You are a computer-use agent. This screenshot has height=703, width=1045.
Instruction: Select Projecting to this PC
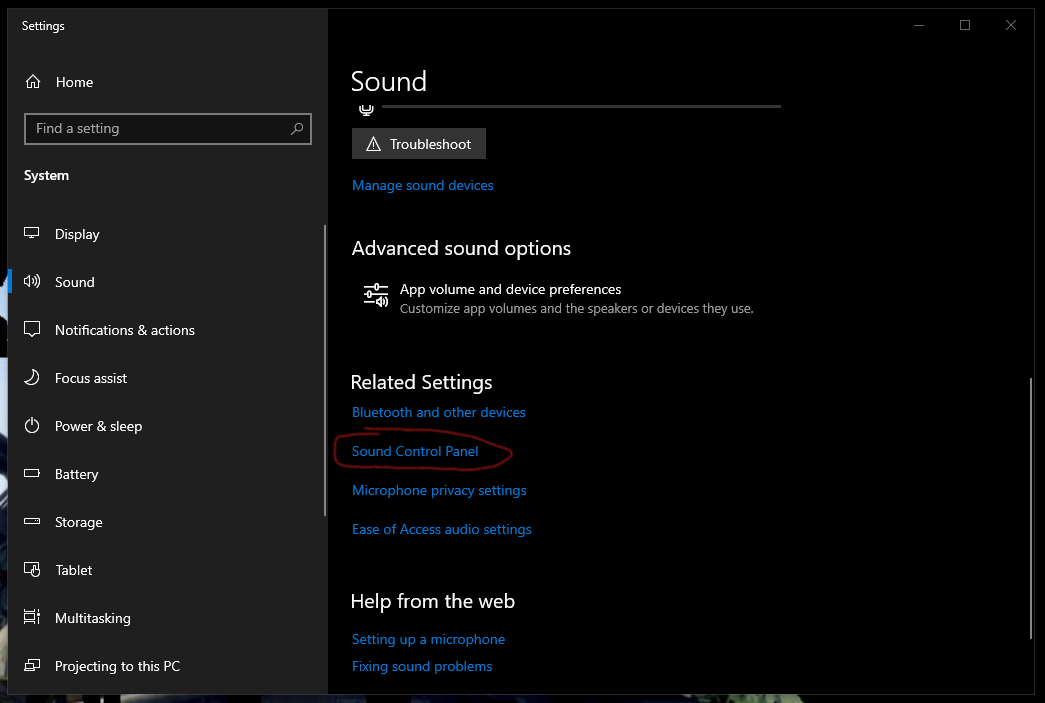[117, 666]
